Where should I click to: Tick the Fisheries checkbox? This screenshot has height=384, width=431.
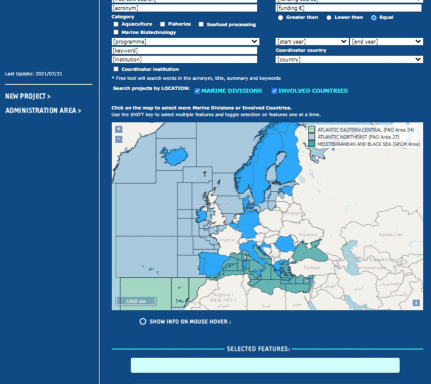pos(162,24)
